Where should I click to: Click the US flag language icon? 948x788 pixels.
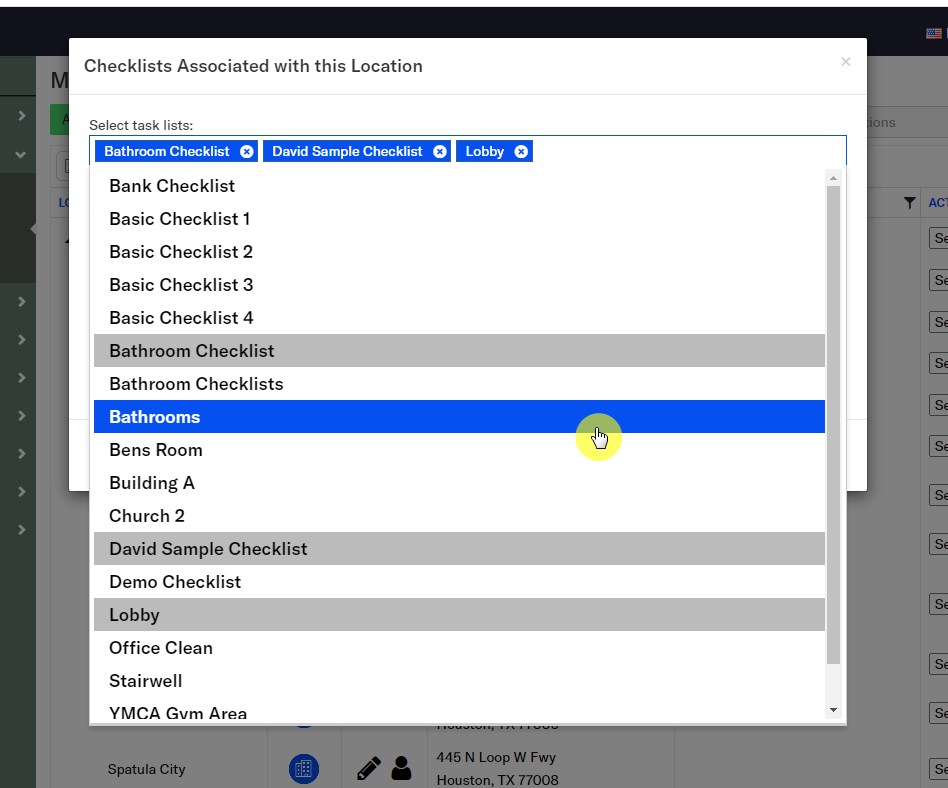(933, 33)
